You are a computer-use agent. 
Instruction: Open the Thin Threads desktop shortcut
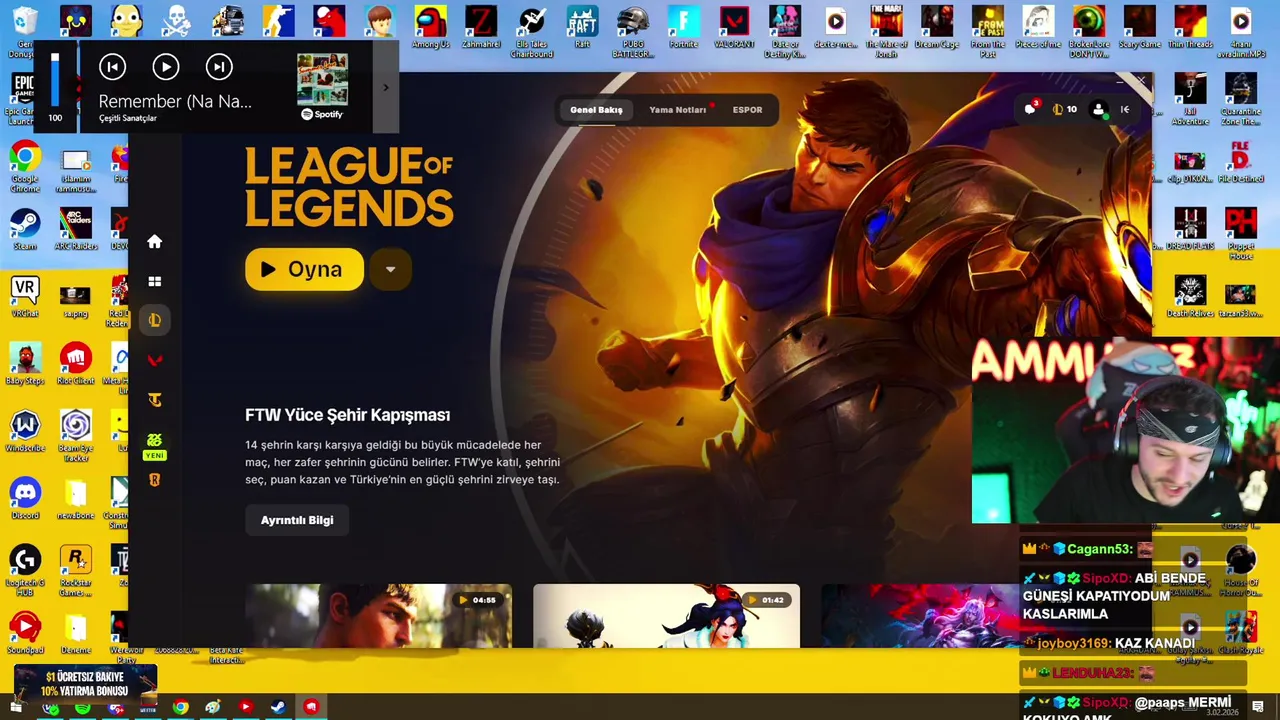click(x=1190, y=28)
